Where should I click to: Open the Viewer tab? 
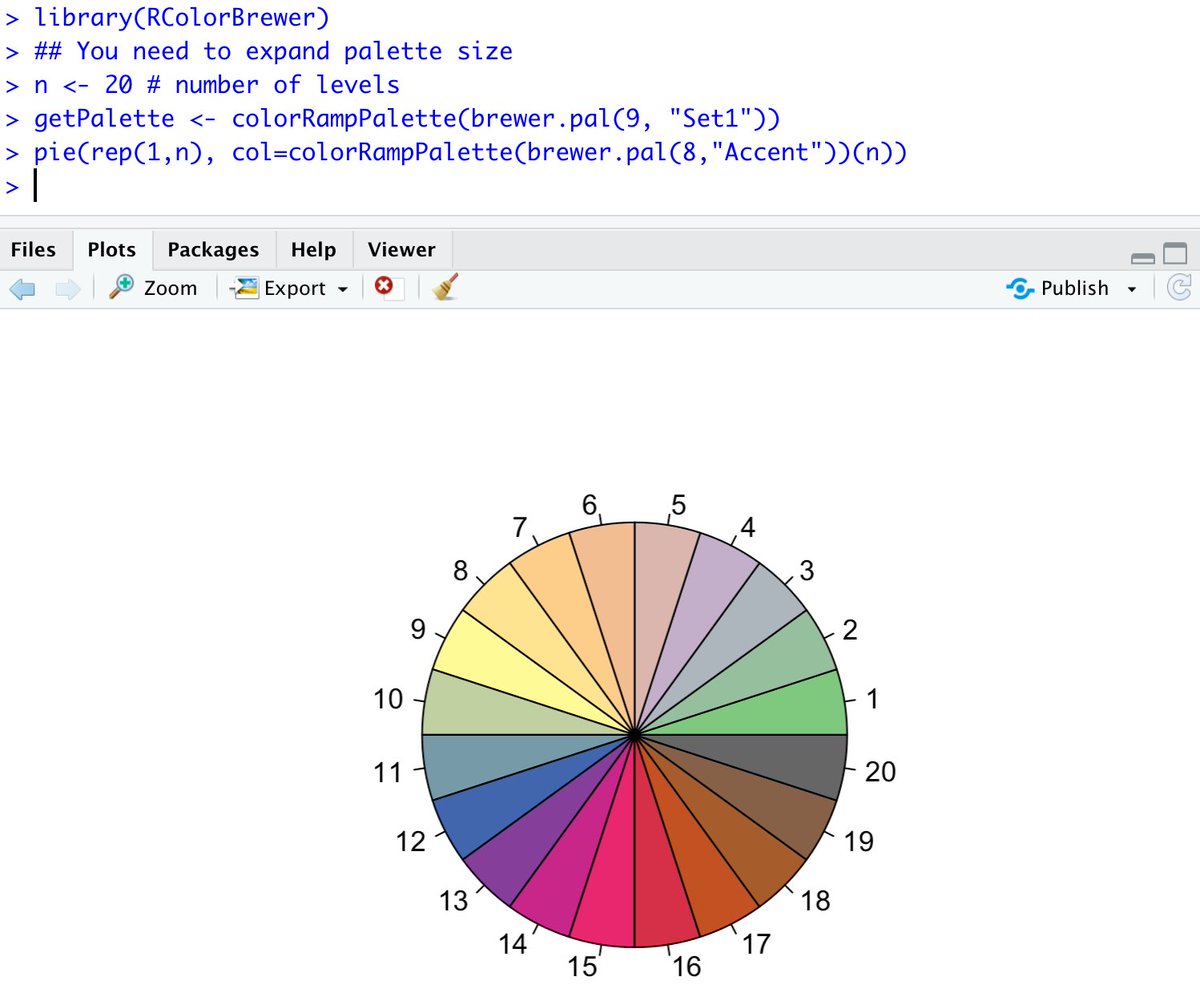[x=401, y=249]
